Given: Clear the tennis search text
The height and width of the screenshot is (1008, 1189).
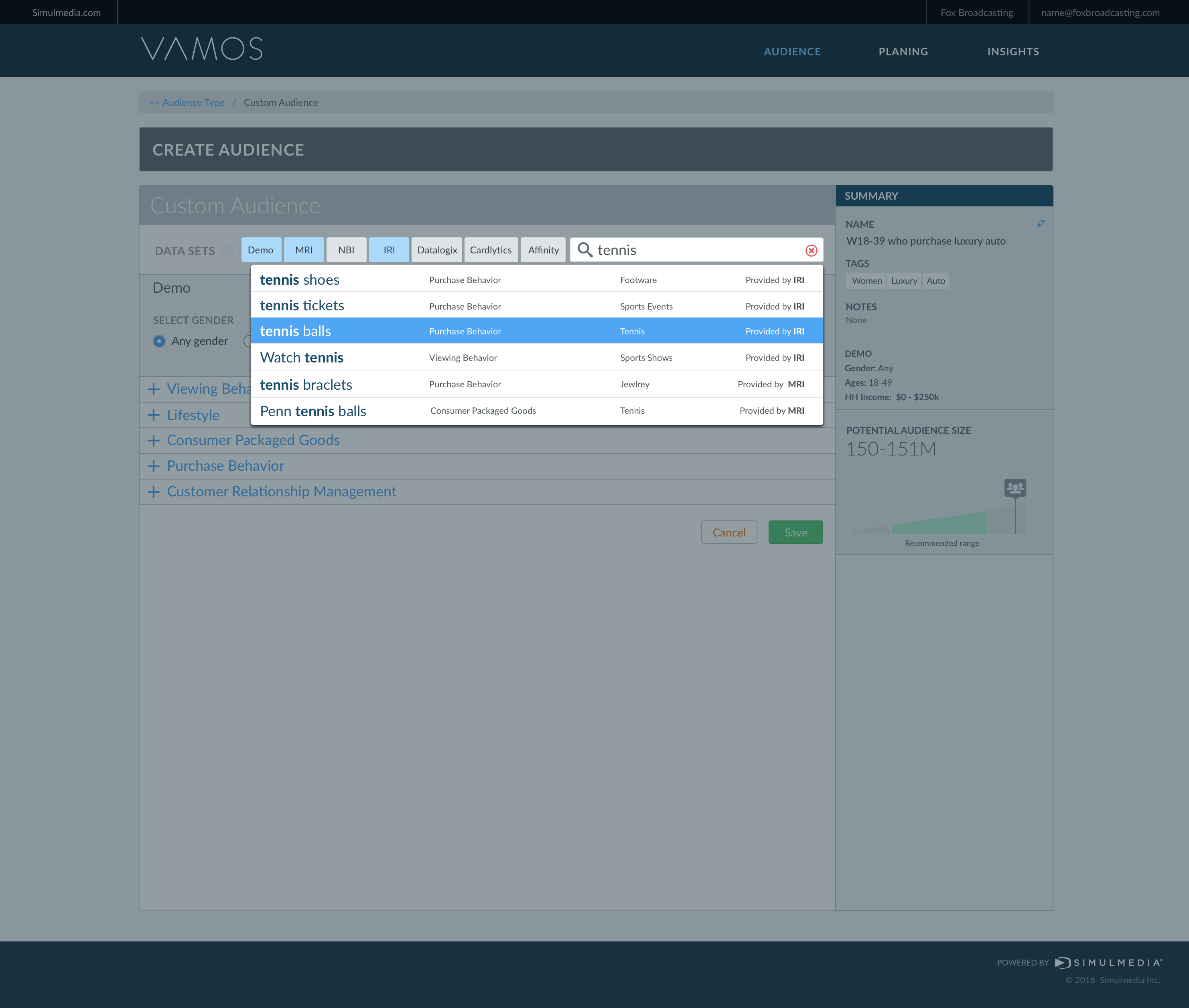Looking at the screenshot, I should pyautogui.click(x=811, y=250).
